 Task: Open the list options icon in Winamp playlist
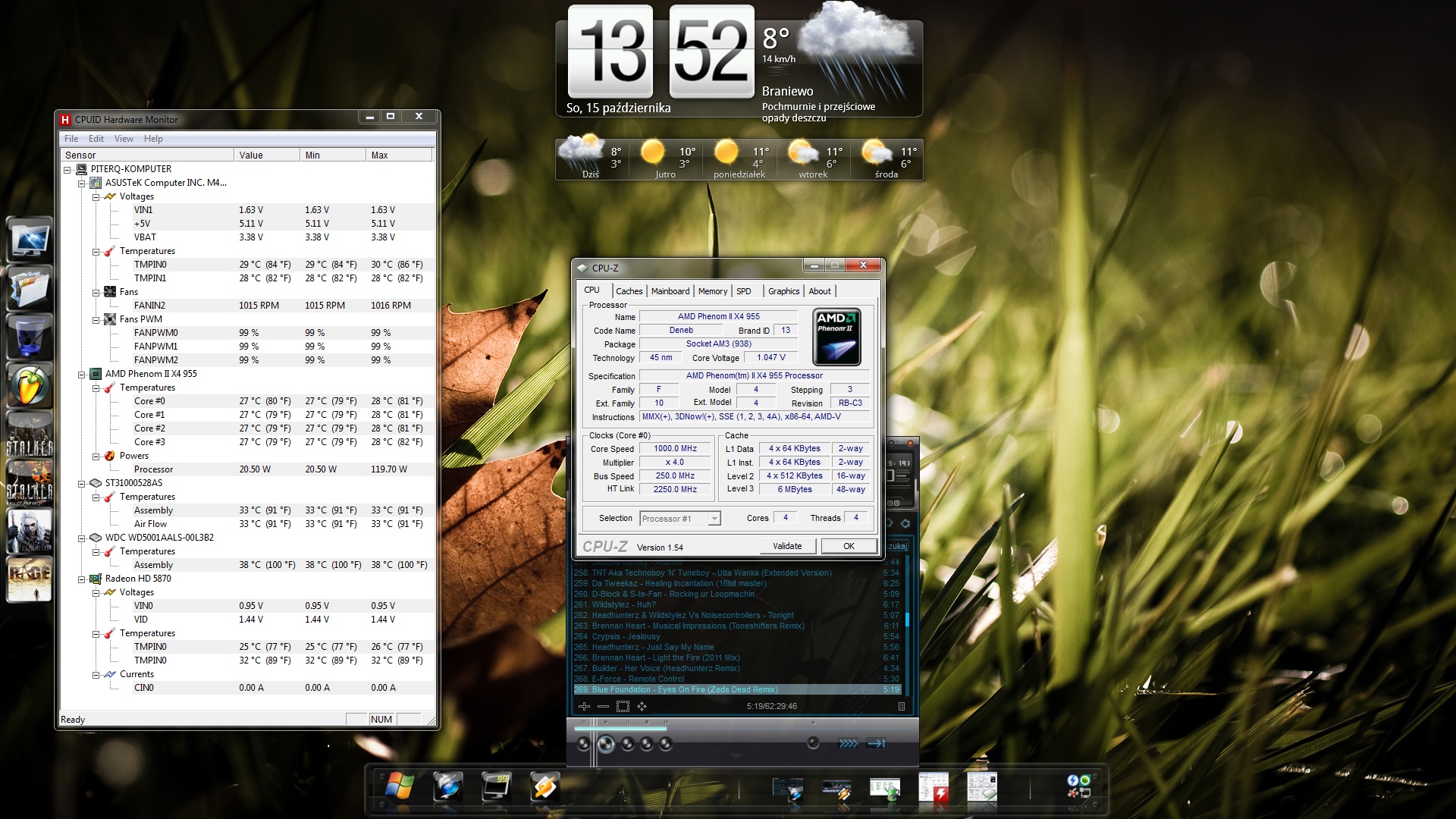pyautogui.click(x=902, y=706)
